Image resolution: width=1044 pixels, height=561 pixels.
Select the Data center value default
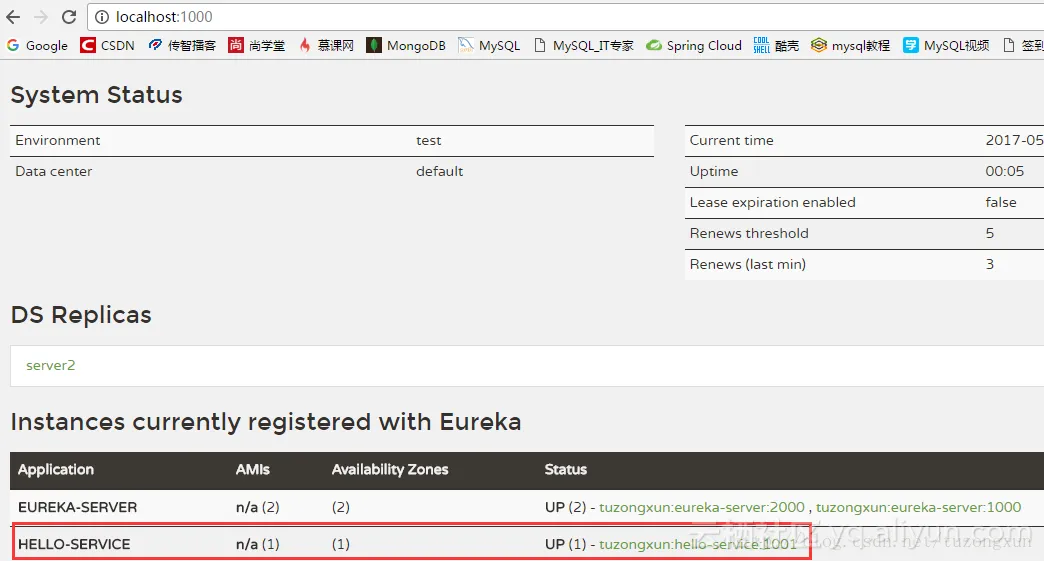pyautogui.click(x=439, y=171)
